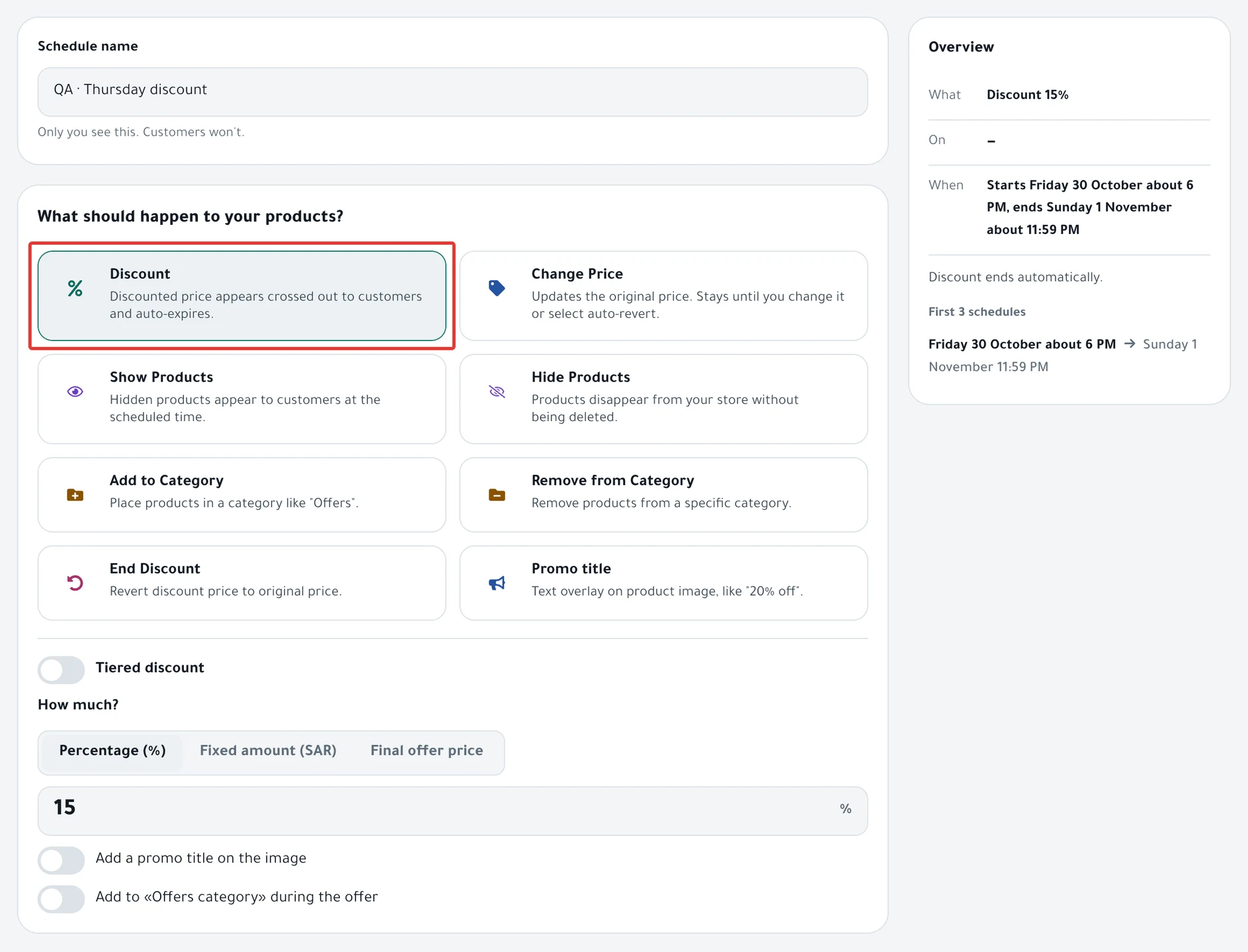Pick the Remove from Category card title
The width and height of the screenshot is (1248, 952).
point(612,481)
